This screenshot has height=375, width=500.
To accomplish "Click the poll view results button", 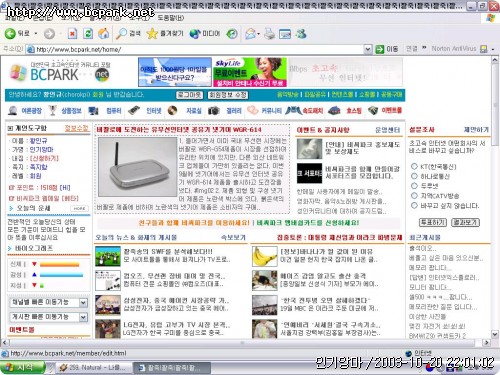I will pyautogui.click(x=465, y=222).
